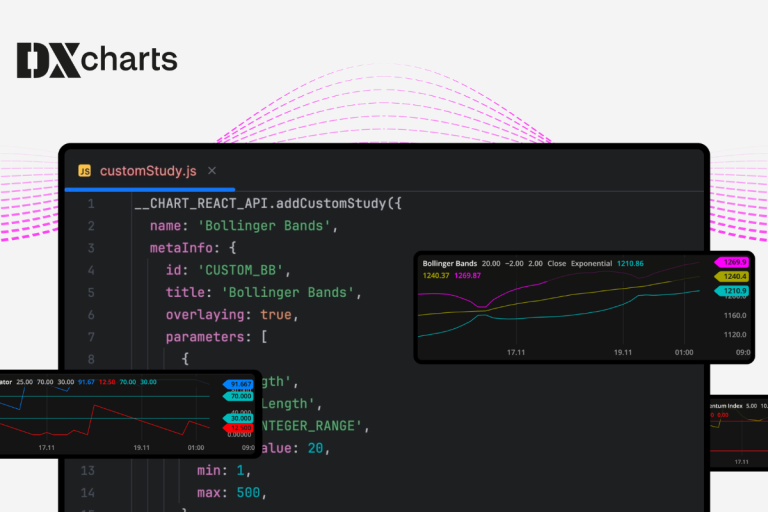Click the title 'Bollinger Bands' string on line 5
Screen dimensions: 768x512
288,293
